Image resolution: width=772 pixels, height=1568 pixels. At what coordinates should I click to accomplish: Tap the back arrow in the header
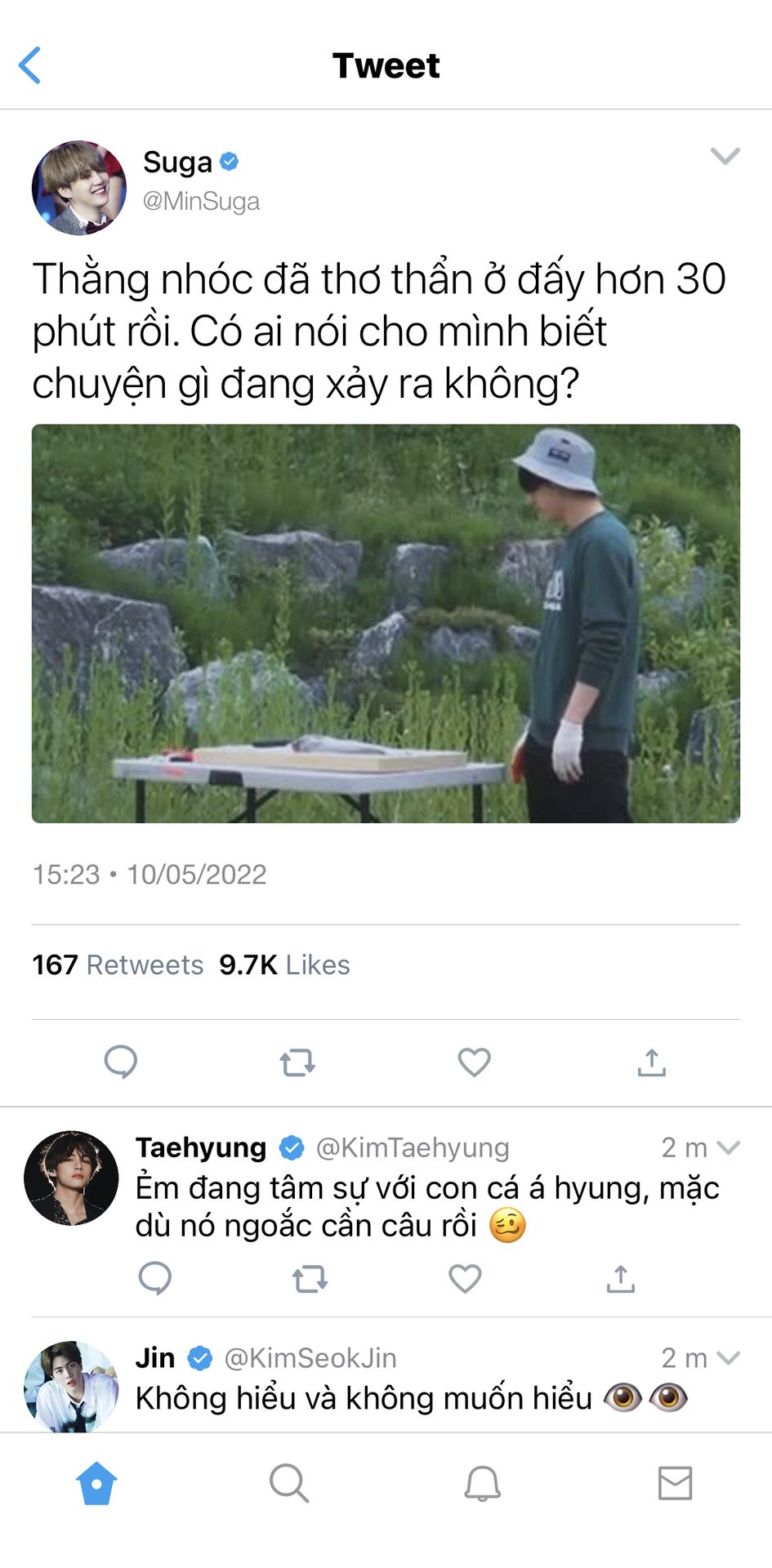(30, 65)
